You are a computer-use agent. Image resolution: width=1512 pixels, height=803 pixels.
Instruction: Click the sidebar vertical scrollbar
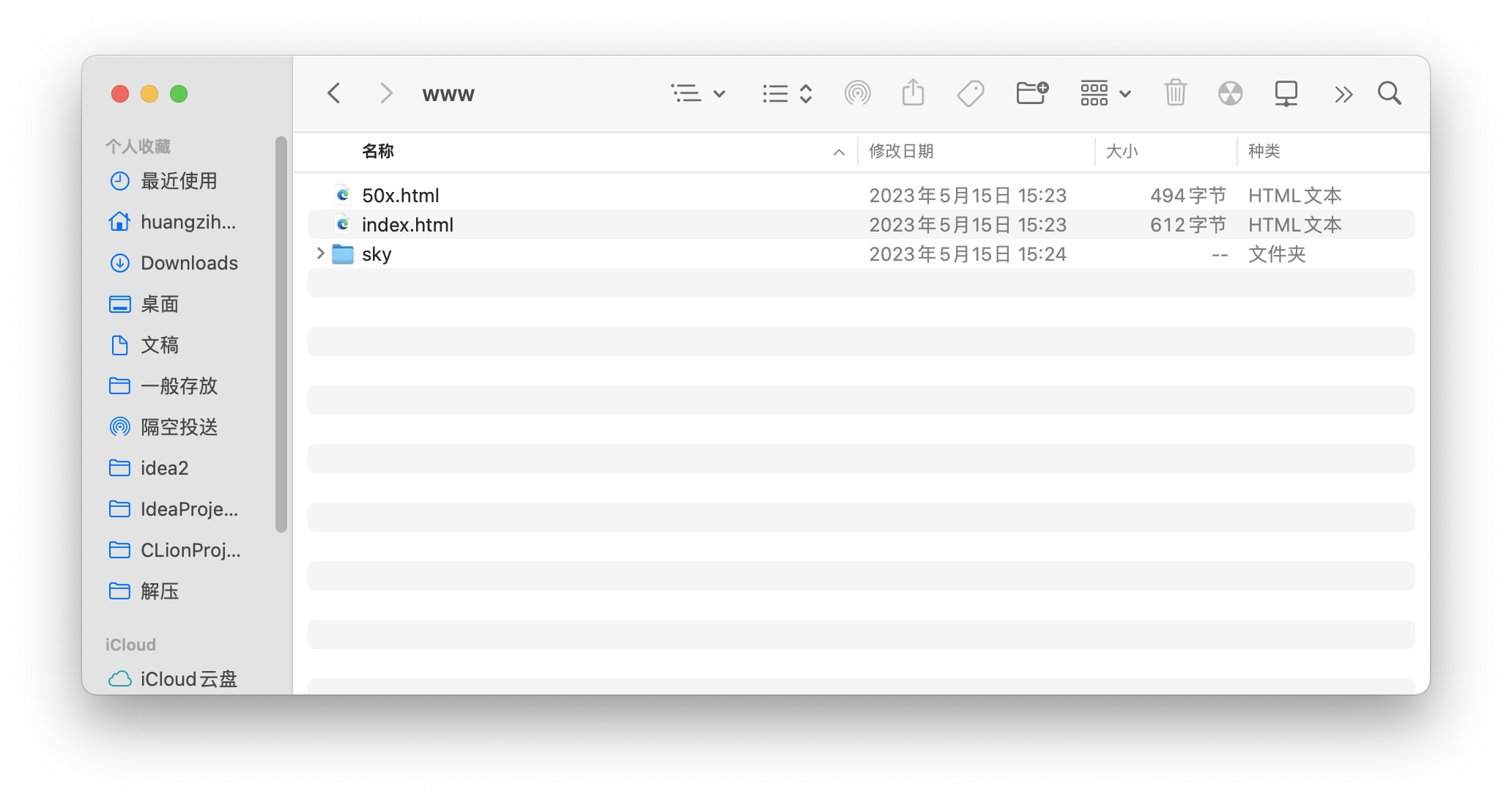(x=281, y=333)
